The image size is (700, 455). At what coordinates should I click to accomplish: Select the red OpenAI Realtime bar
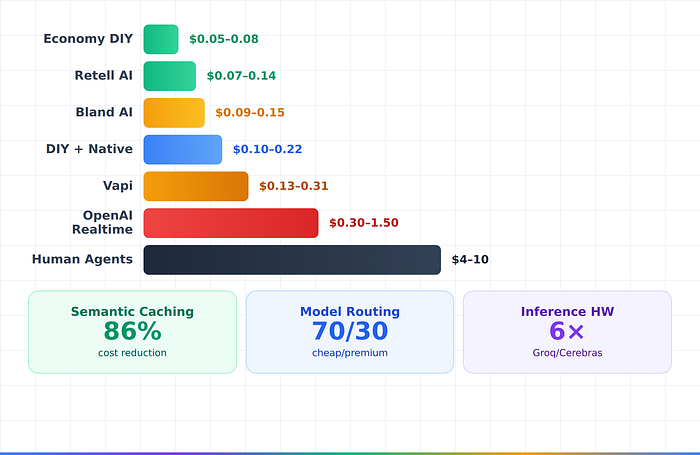(x=231, y=223)
